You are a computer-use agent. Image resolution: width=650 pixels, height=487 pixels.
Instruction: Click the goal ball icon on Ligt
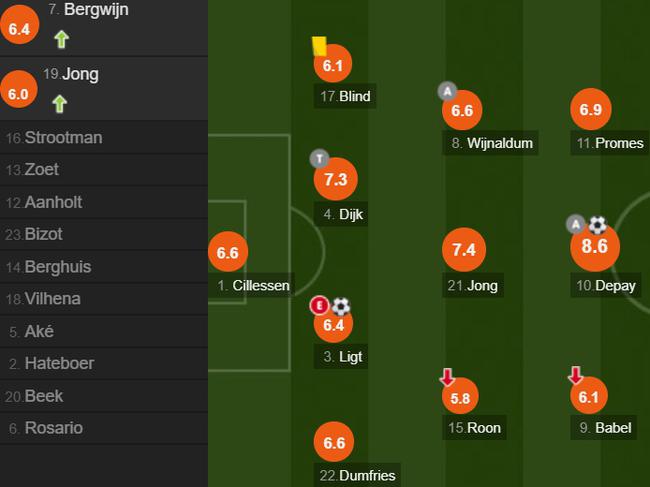341,307
